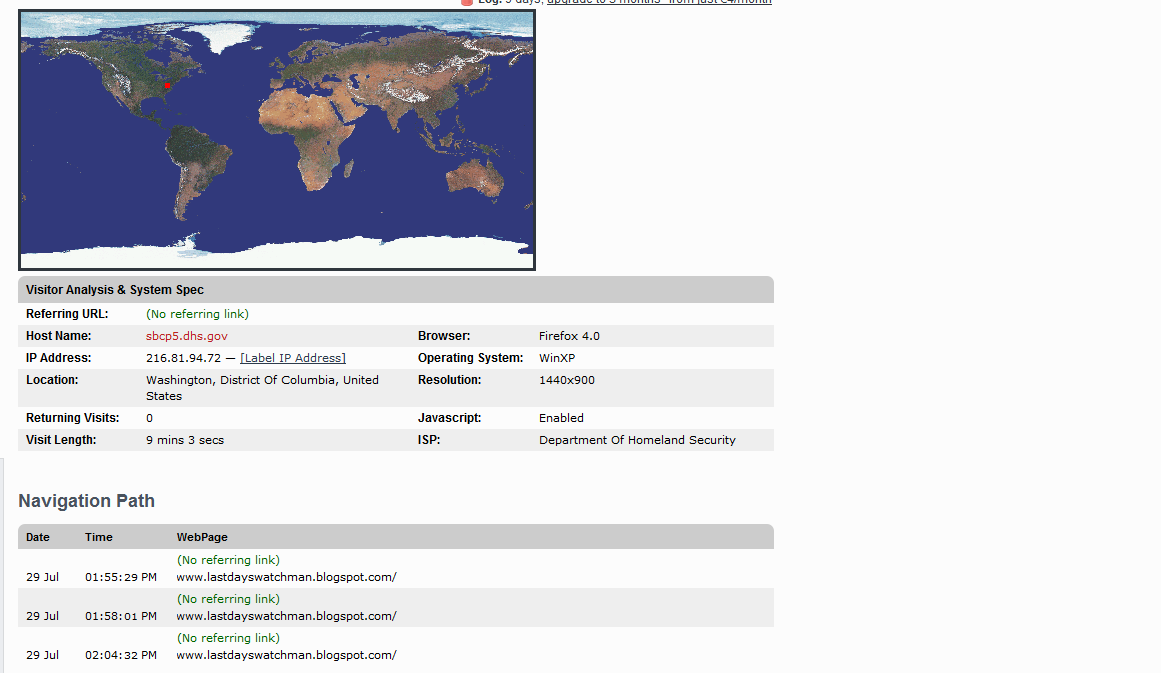Click the Date column header
The width and height of the screenshot is (1161, 673).
[x=38, y=538]
